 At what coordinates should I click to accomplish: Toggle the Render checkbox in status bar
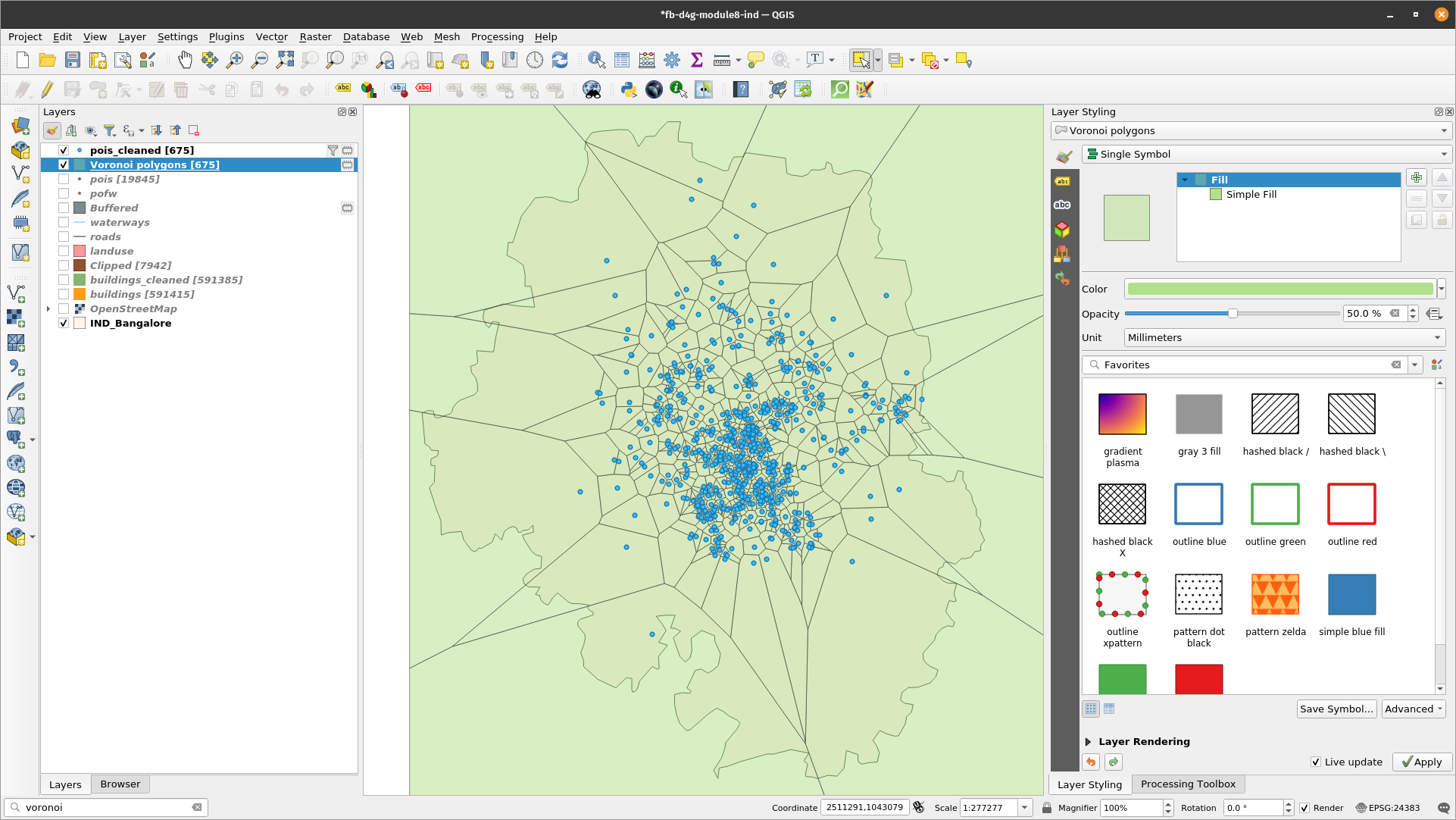[1304, 808]
